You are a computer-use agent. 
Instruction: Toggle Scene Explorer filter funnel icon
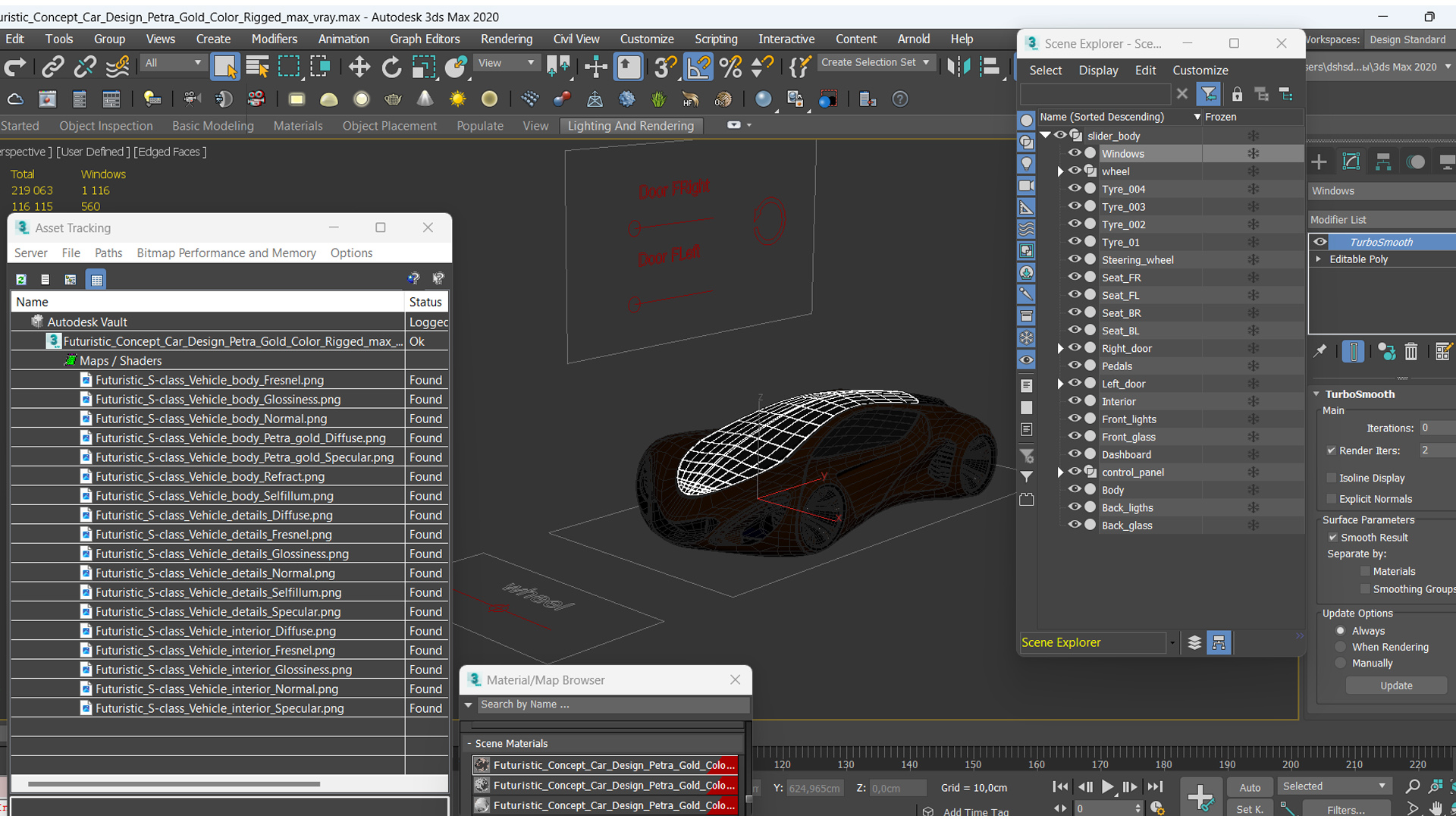1209,94
